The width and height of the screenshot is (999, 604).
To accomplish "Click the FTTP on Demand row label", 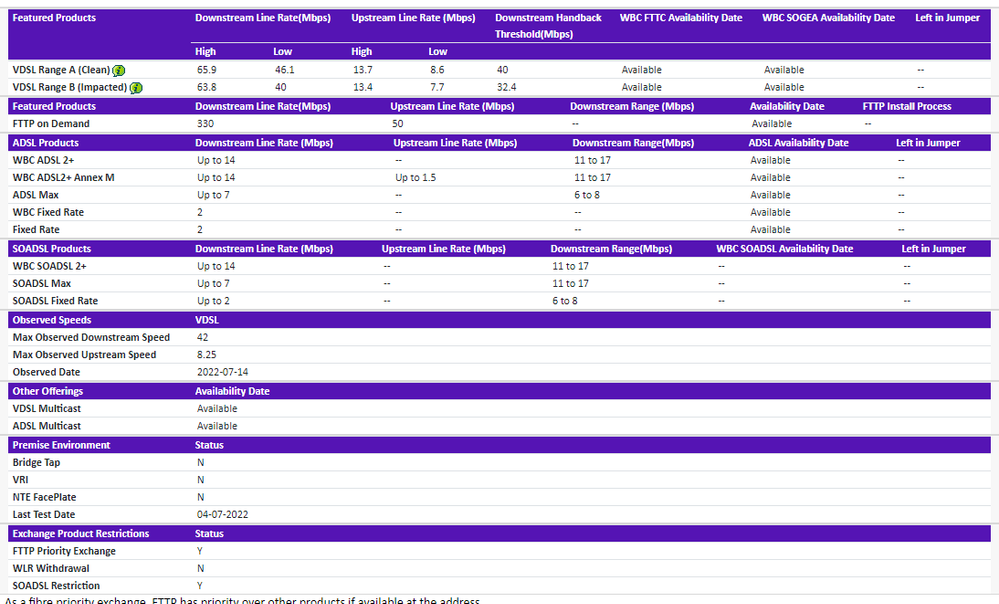I will tap(51, 124).
